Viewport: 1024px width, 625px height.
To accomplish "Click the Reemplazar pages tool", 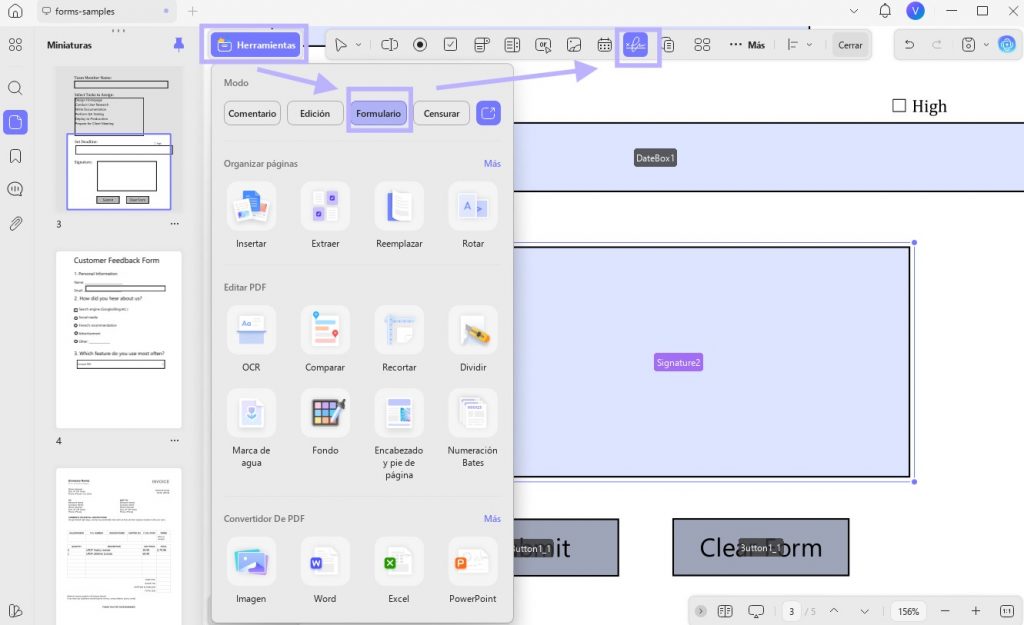I will (x=399, y=215).
